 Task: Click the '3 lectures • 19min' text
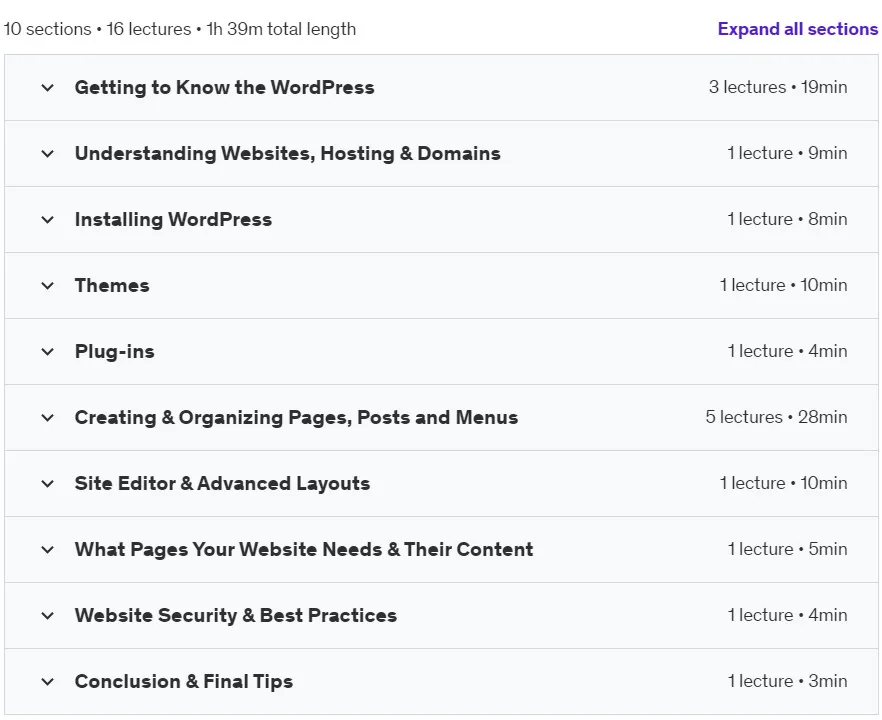778,87
